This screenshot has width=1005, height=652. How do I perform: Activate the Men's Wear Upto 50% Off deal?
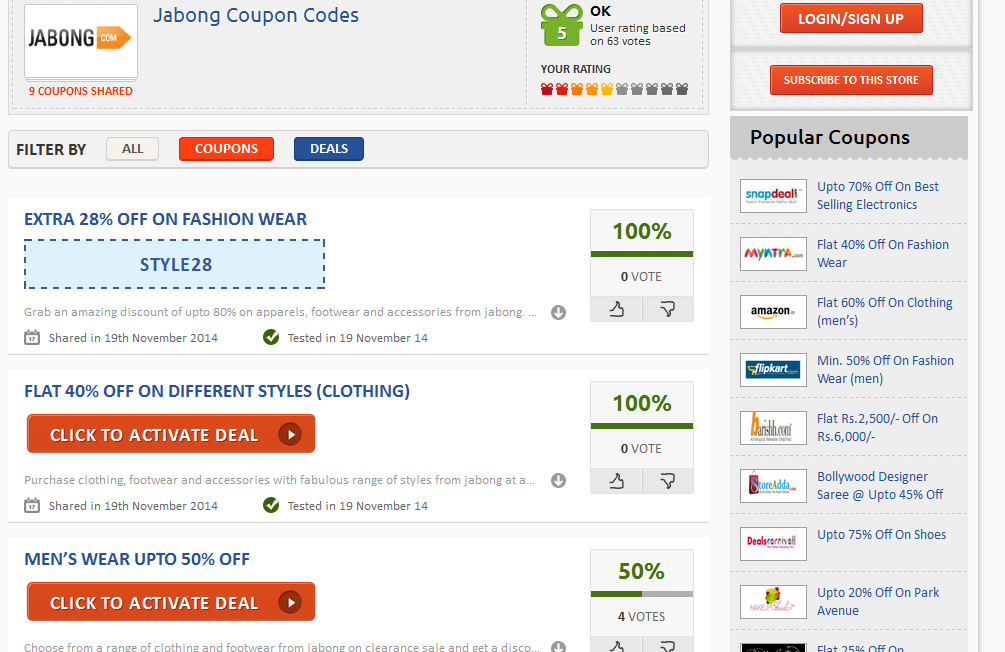[171, 602]
